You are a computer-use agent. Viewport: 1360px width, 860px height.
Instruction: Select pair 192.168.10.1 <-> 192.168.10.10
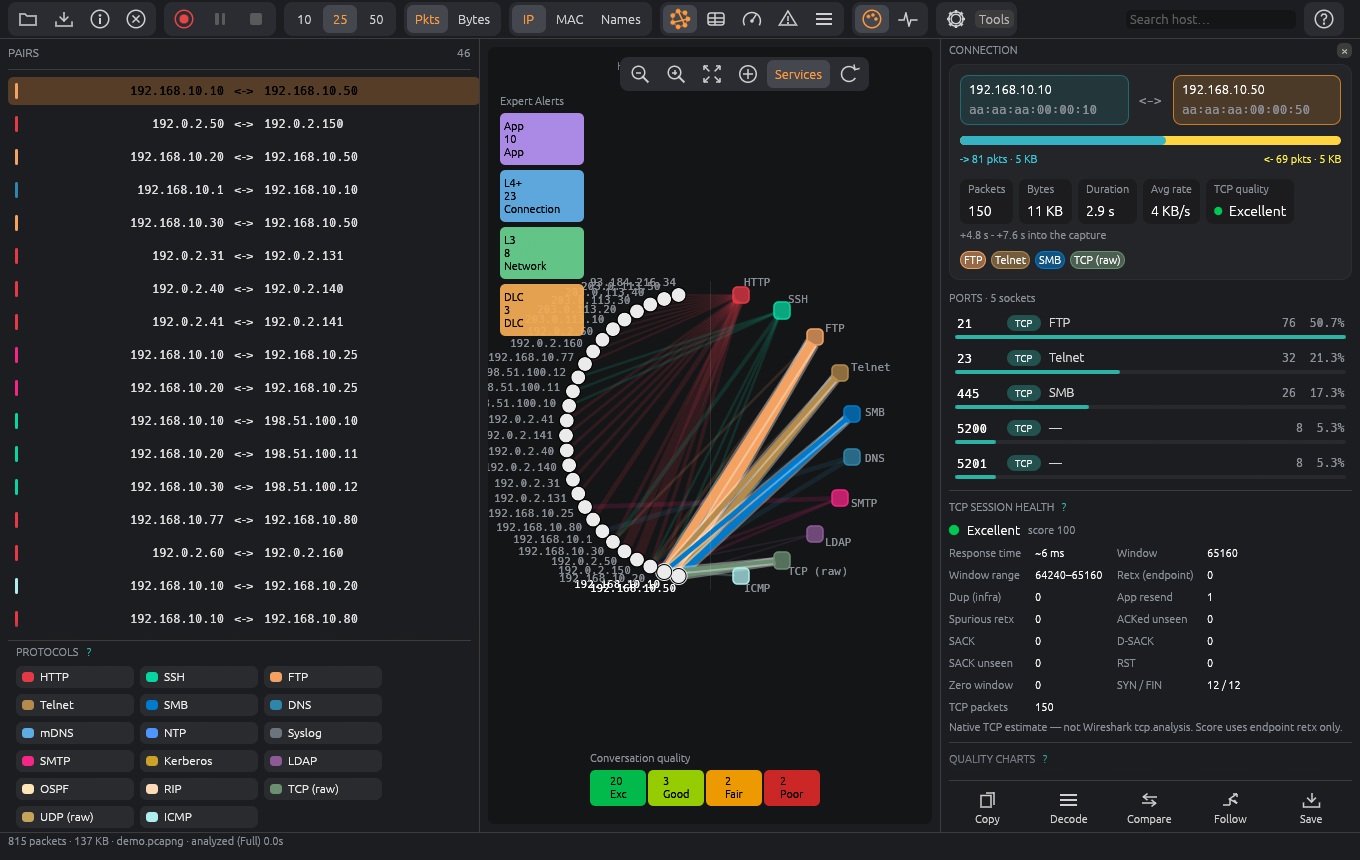(244, 190)
